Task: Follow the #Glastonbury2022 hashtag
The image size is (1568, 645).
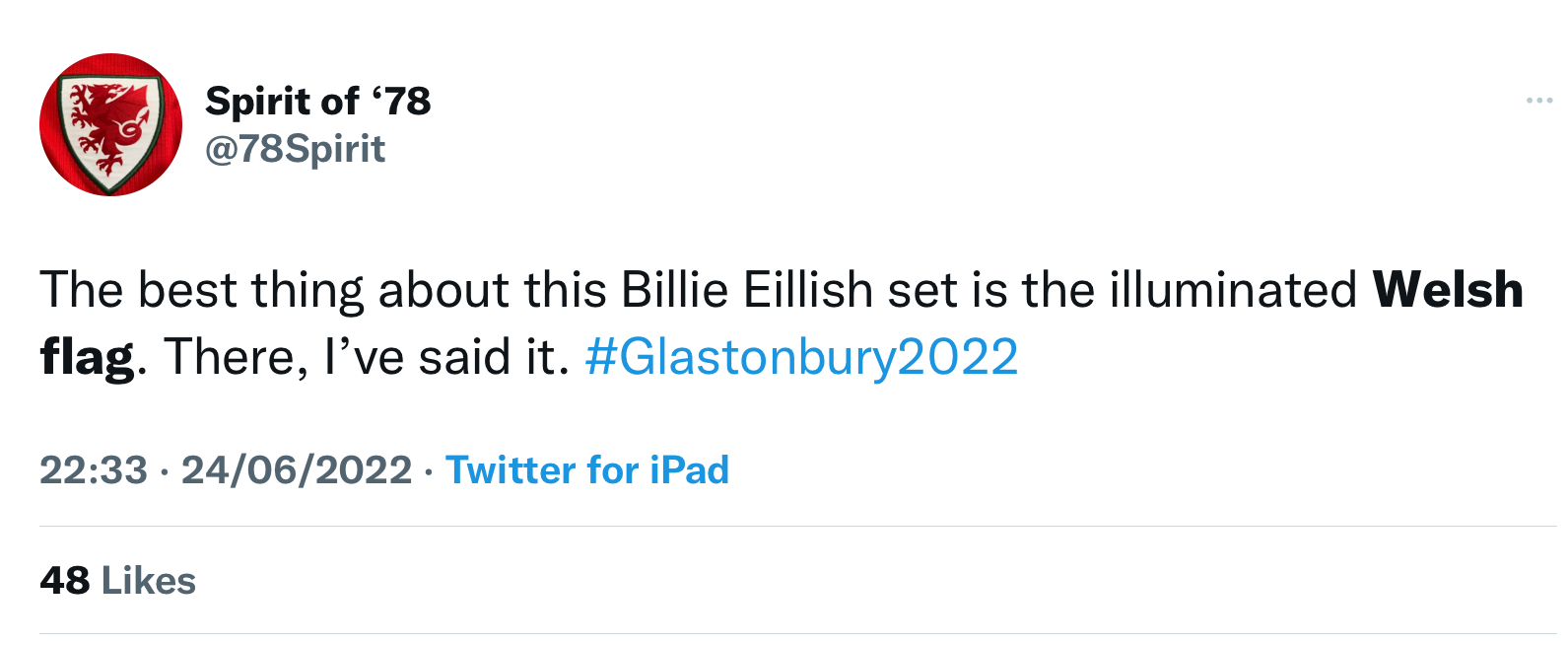Action: point(801,357)
